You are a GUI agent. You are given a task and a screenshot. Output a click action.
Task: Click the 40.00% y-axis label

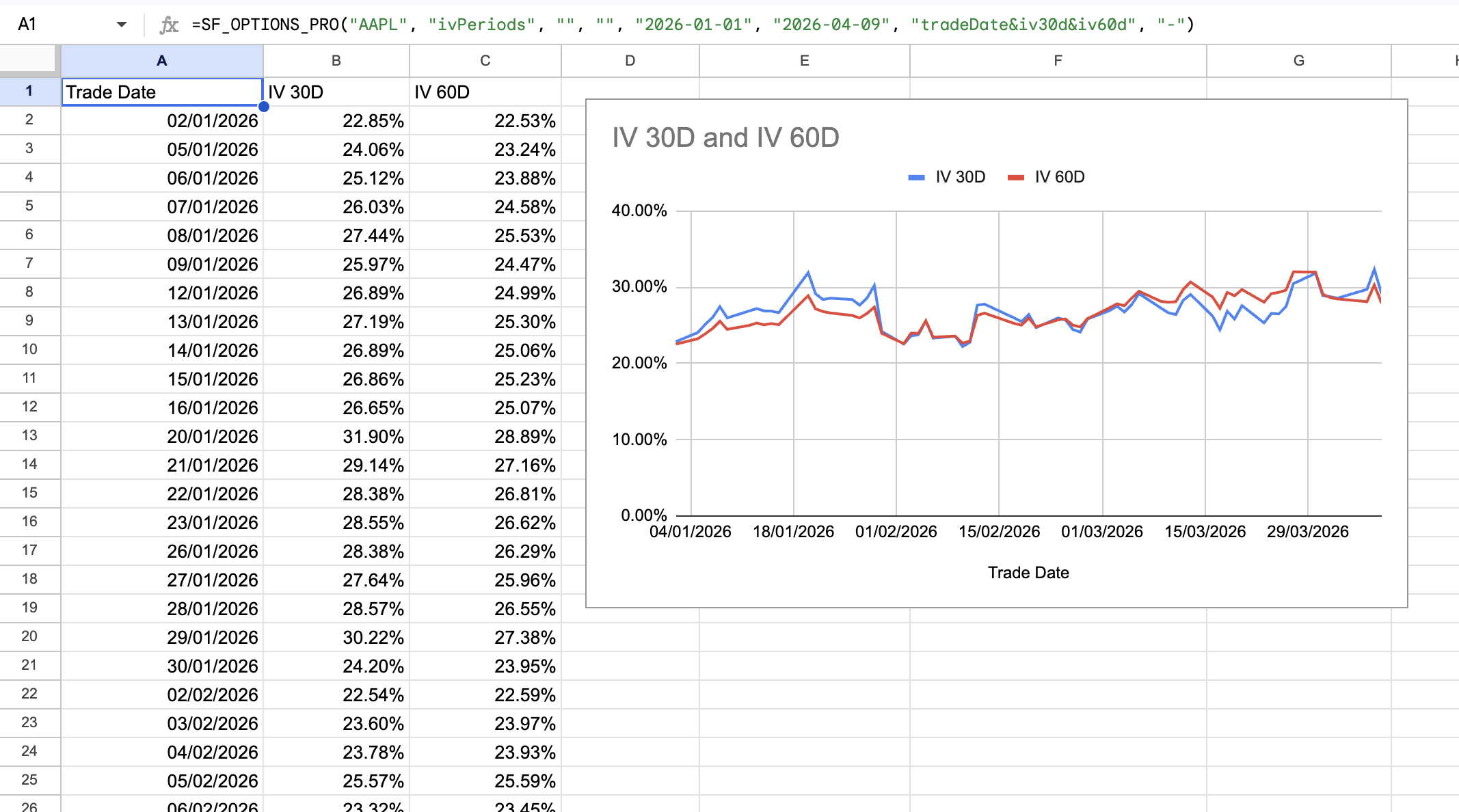[639, 211]
